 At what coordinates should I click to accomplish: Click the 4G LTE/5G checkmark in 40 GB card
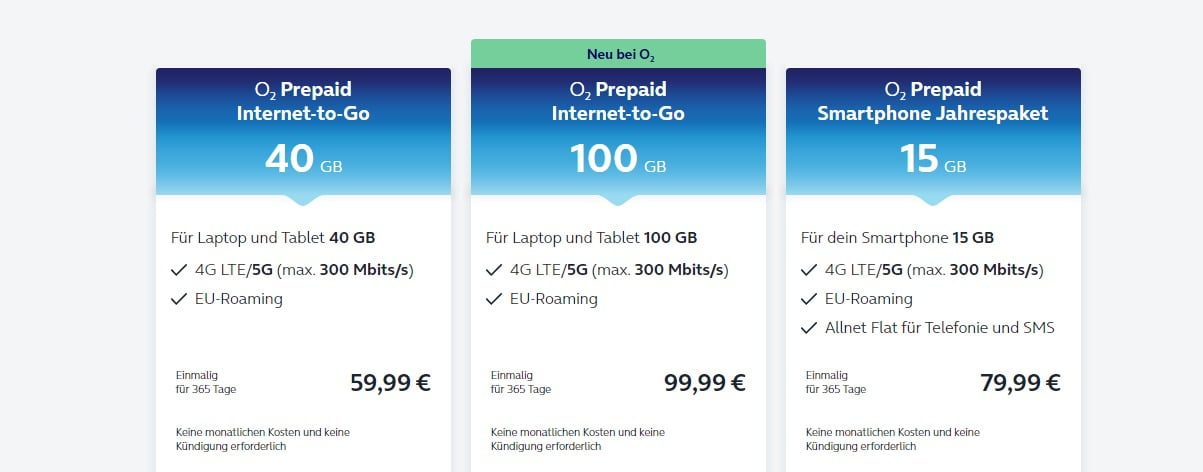pyautogui.click(x=179, y=270)
